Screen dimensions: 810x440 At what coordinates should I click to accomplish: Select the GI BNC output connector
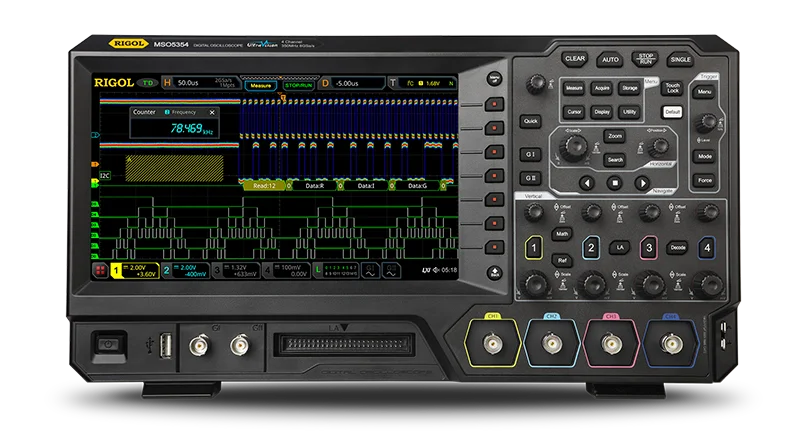click(199, 345)
